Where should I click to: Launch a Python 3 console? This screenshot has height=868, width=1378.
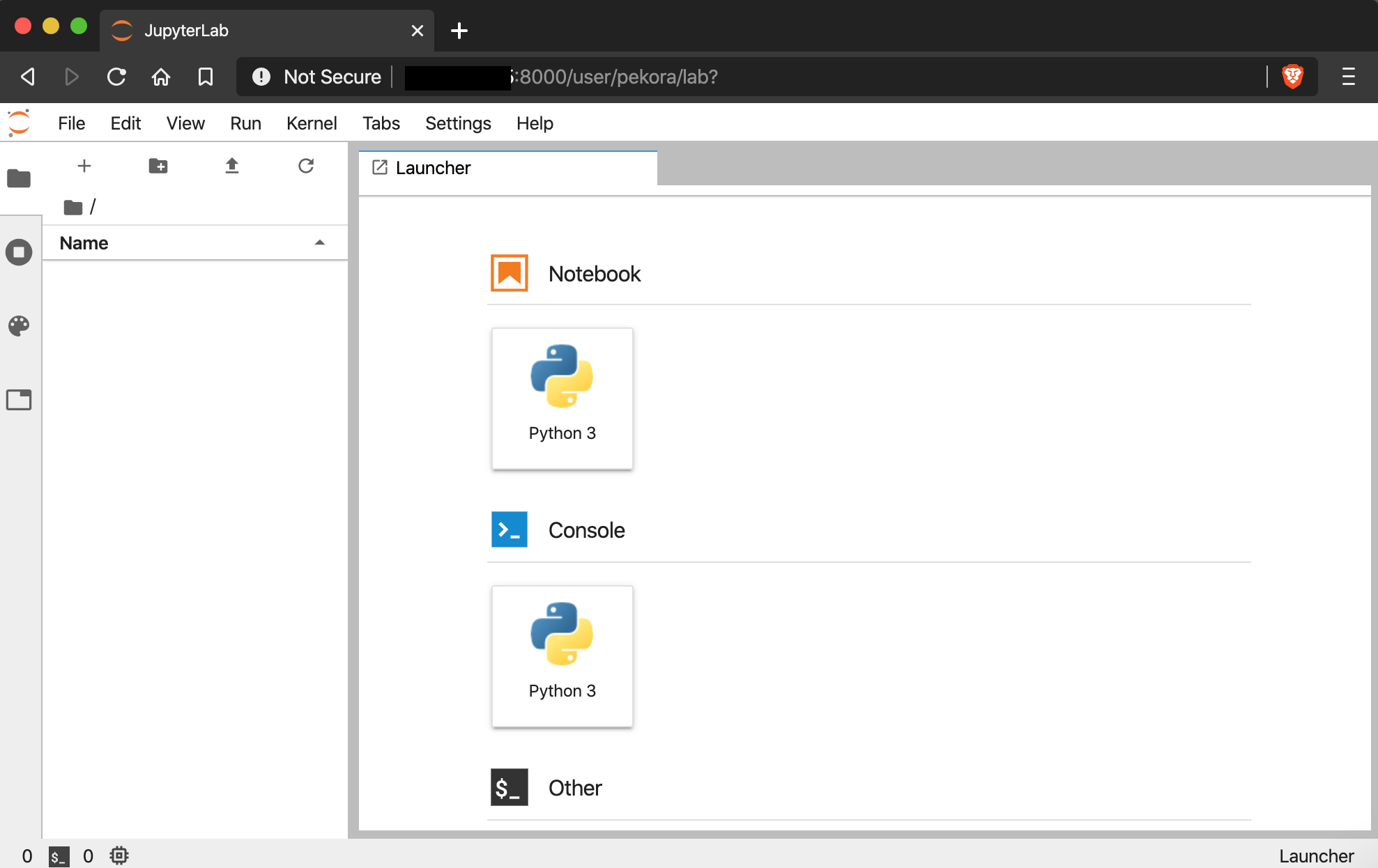click(562, 656)
